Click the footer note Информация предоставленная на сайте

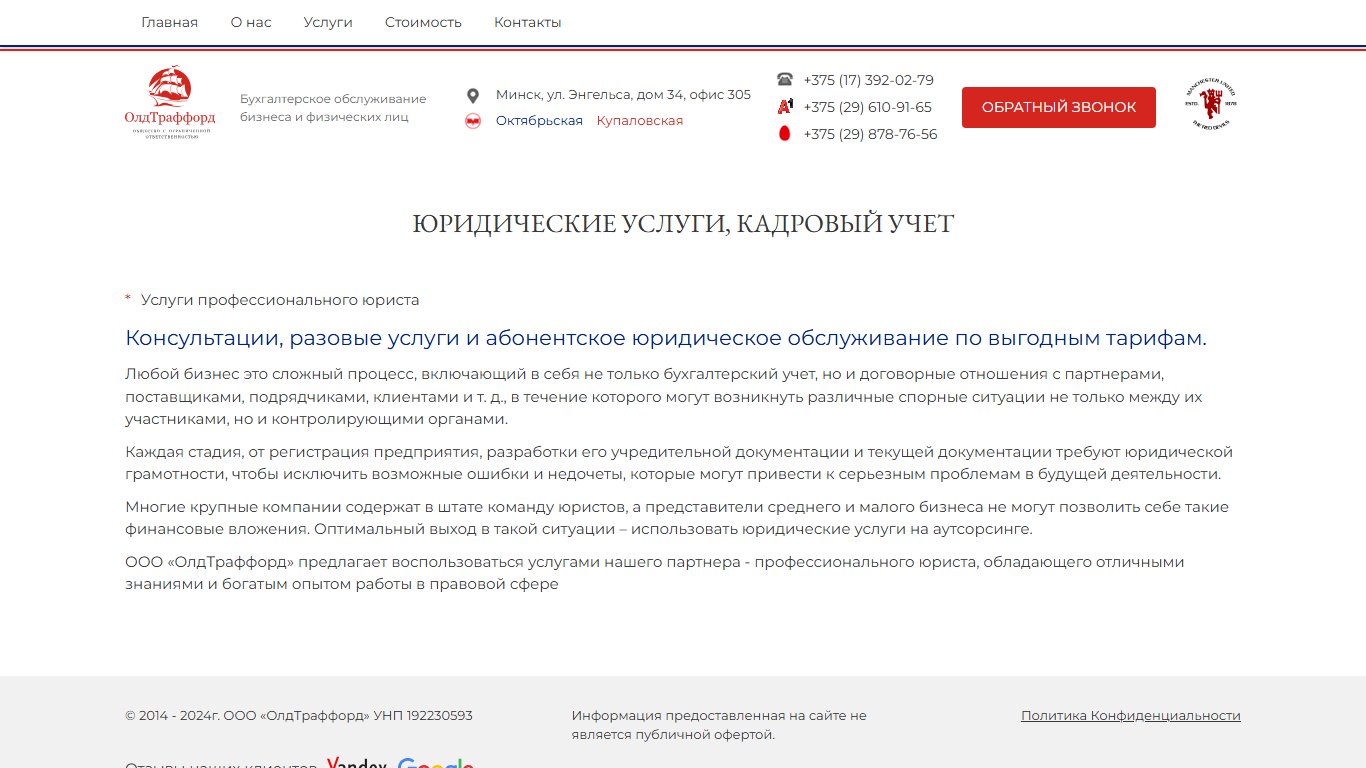click(x=719, y=725)
